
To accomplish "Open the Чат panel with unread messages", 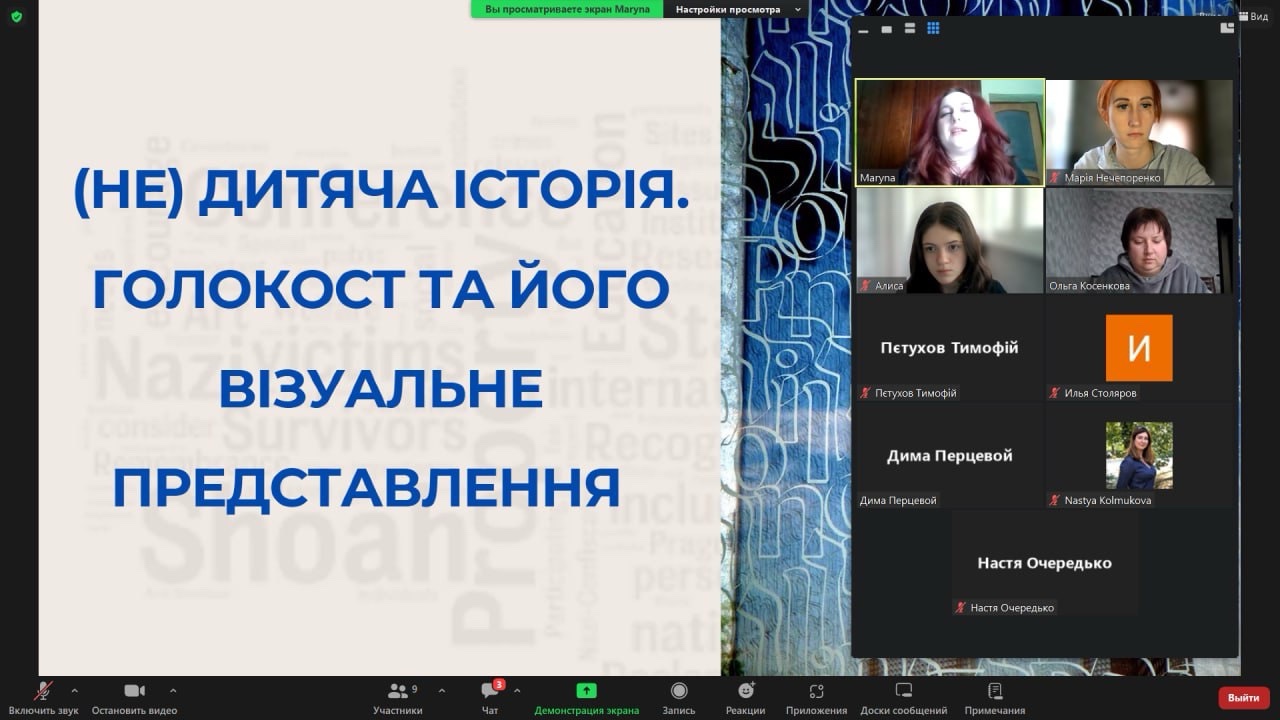I will [490, 692].
